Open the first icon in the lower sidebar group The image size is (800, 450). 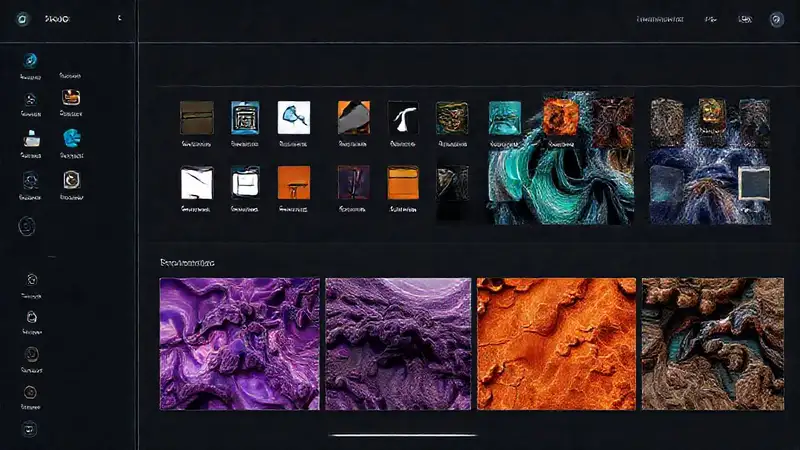32,280
